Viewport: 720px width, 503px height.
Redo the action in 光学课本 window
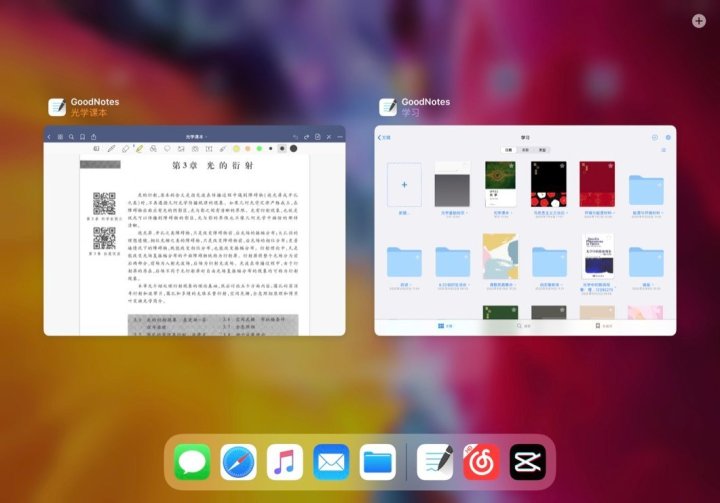tap(306, 137)
